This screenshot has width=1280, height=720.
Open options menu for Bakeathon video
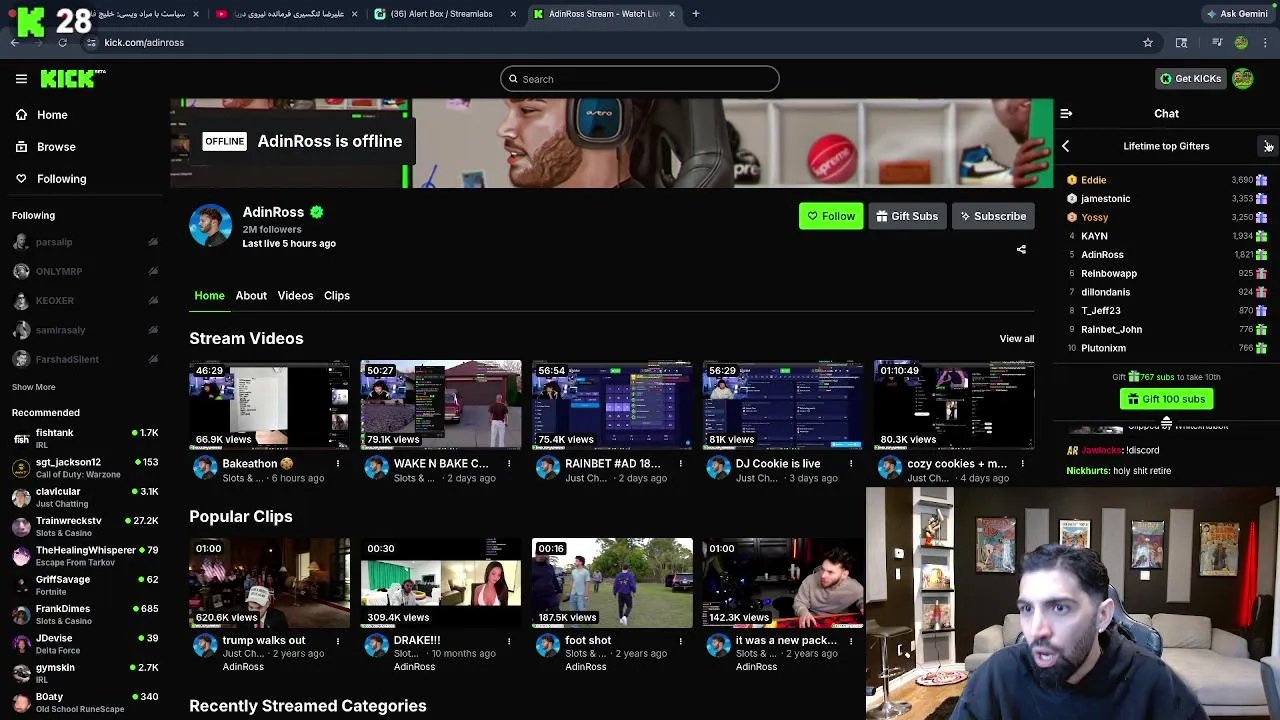click(338, 464)
